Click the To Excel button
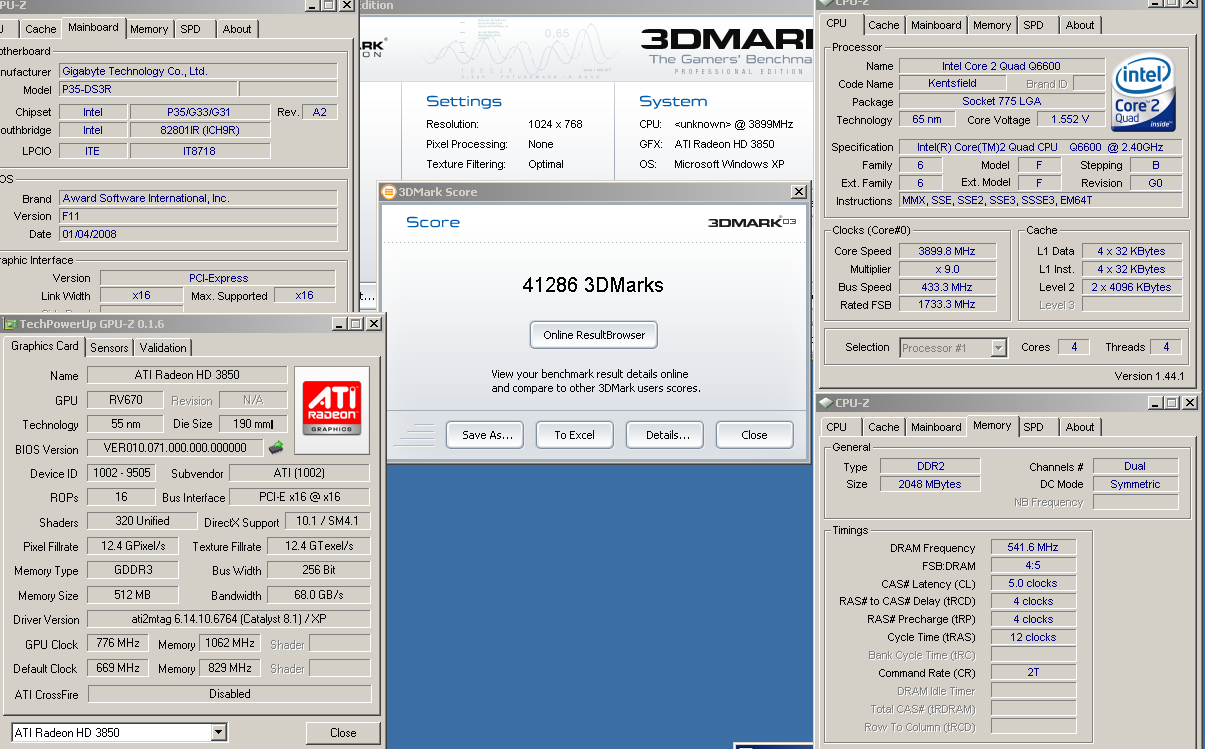 tap(575, 435)
